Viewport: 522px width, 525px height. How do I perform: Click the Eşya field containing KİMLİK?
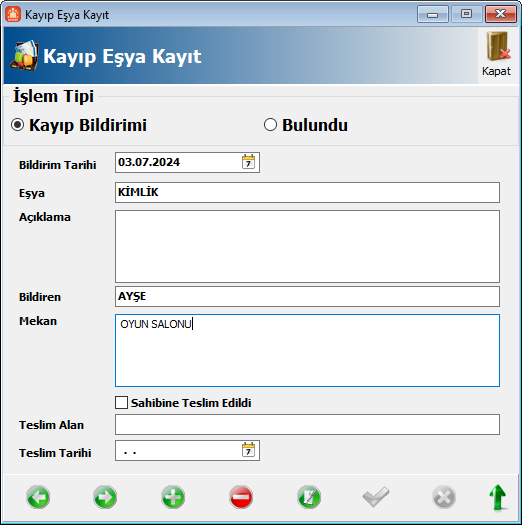(x=307, y=193)
